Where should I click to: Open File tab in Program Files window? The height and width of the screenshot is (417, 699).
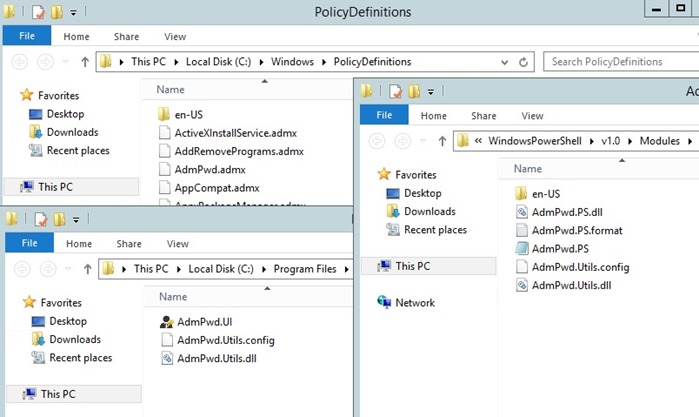pyautogui.click(x=29, y=243)
